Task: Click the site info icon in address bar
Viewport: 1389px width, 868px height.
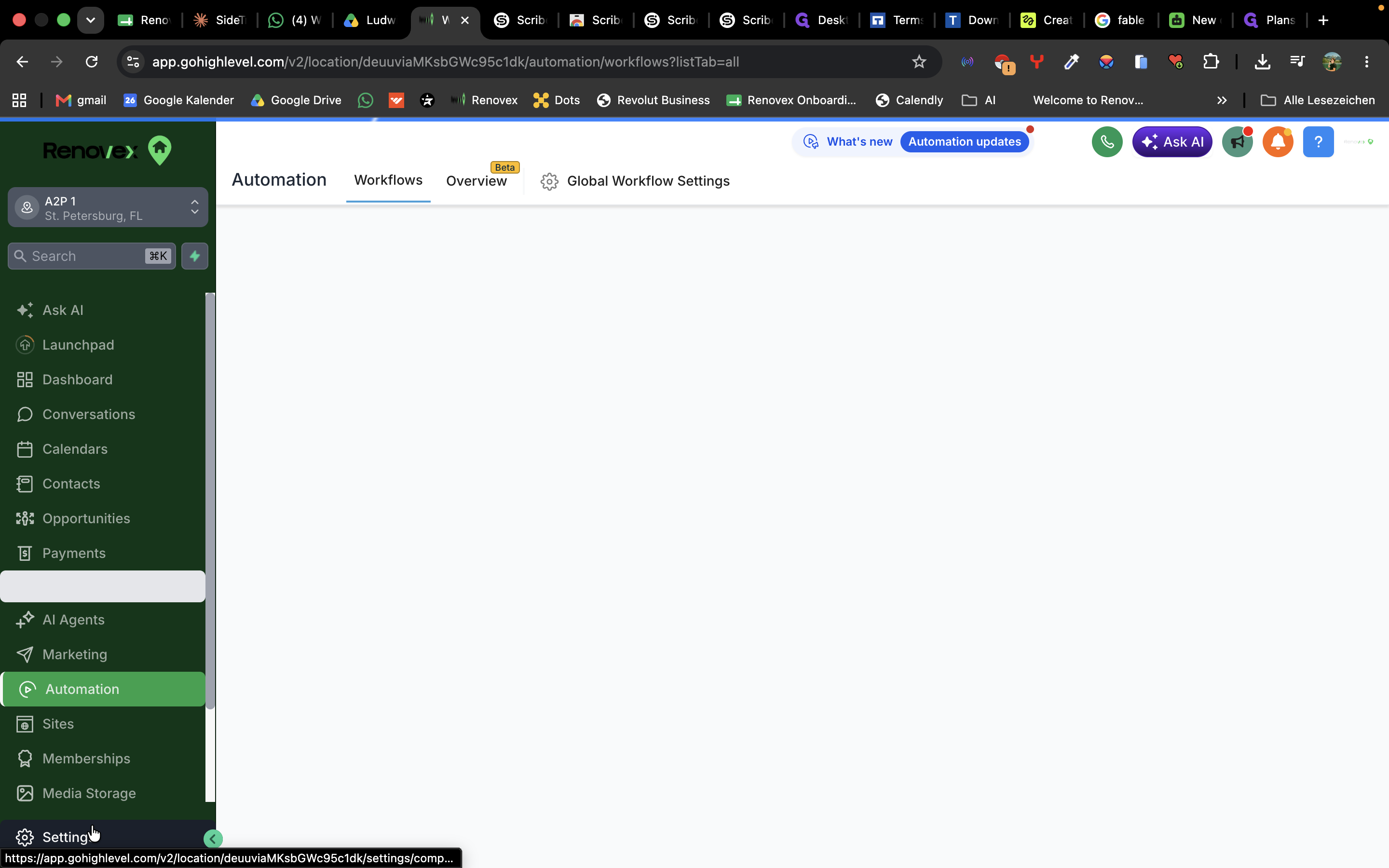Action: (x=133, y=61)
